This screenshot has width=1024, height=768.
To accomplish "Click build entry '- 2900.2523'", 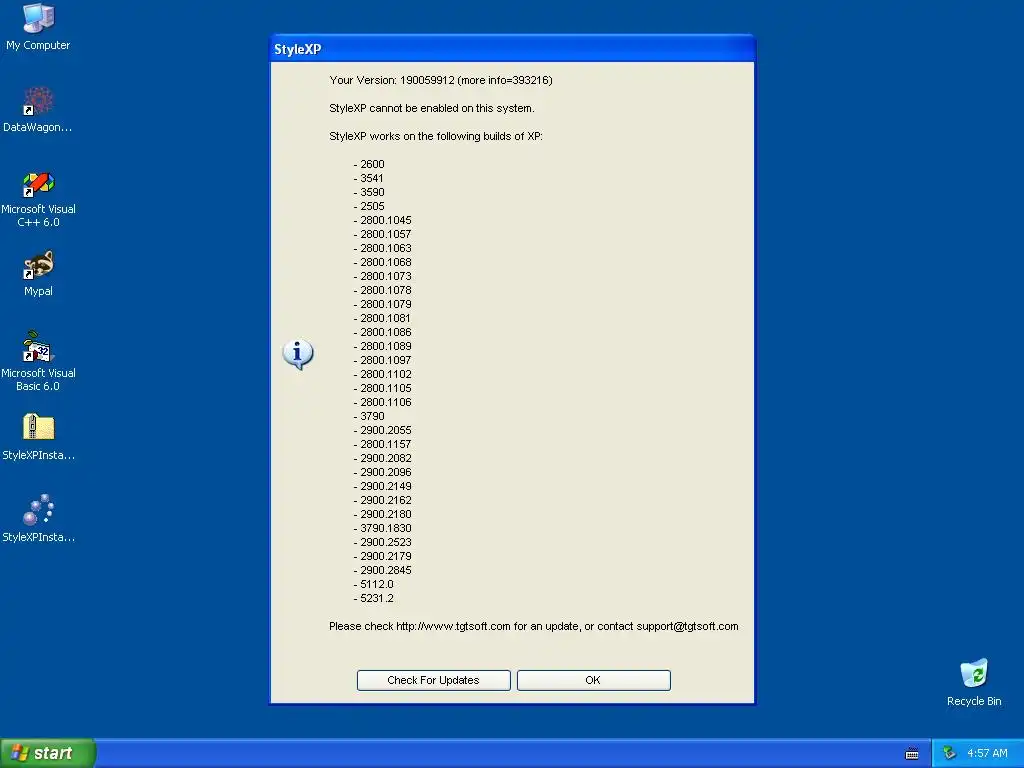I will pyautogui.click(x=383, y=542).
